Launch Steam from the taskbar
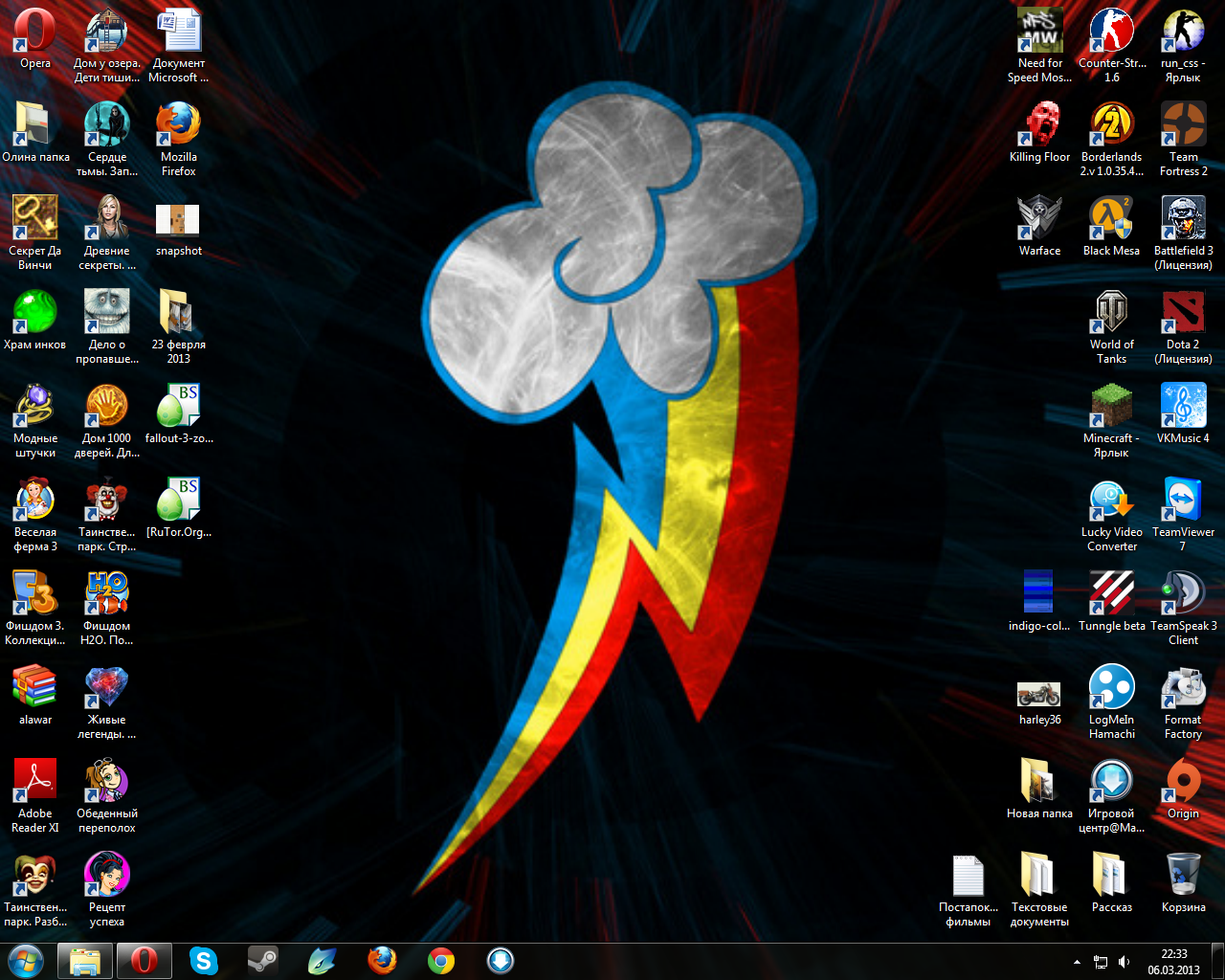 pyautogui.click(x=263, y=961)
